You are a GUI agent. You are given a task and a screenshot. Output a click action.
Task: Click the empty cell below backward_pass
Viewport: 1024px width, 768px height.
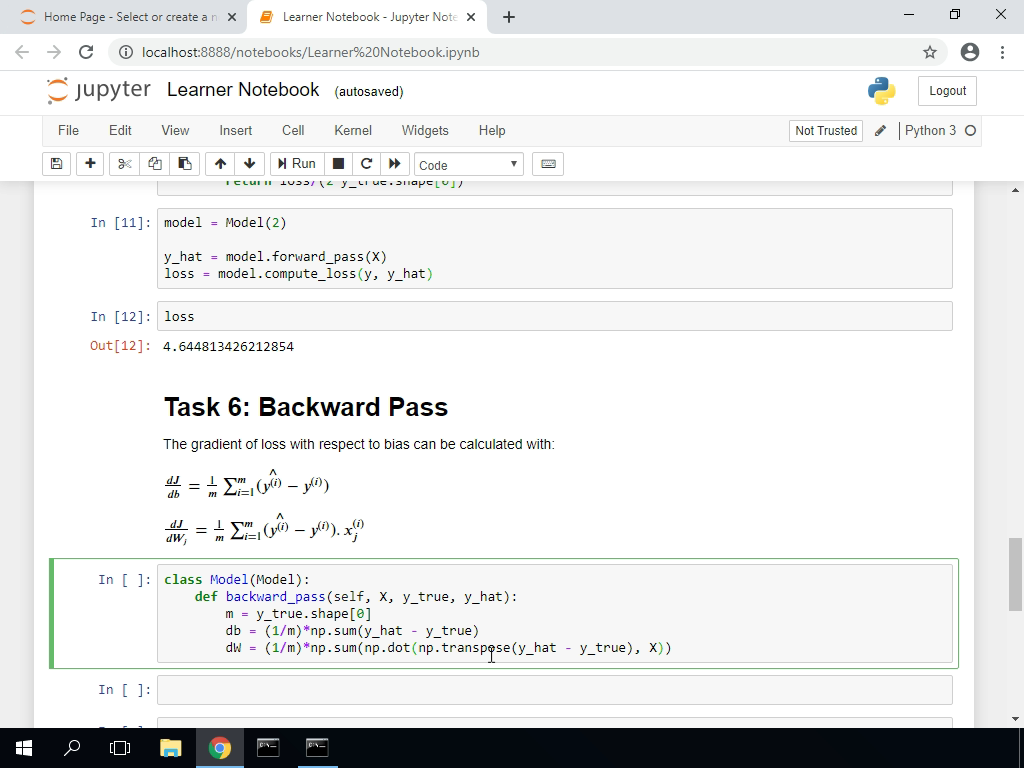click(554, 690)
